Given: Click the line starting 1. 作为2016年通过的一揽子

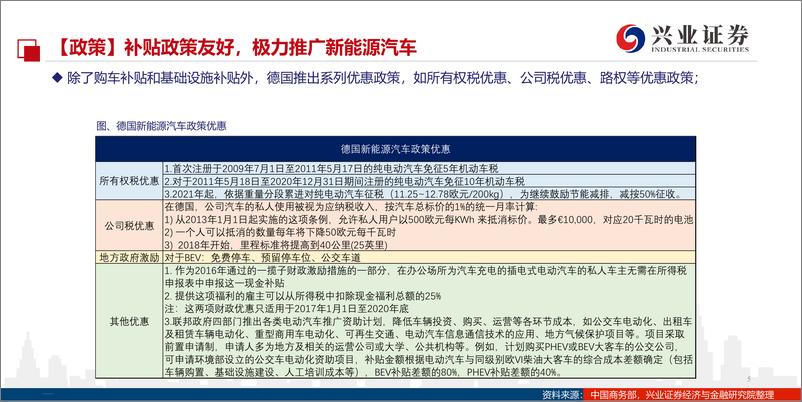Looking at the screenshot, I should [426, 271].
